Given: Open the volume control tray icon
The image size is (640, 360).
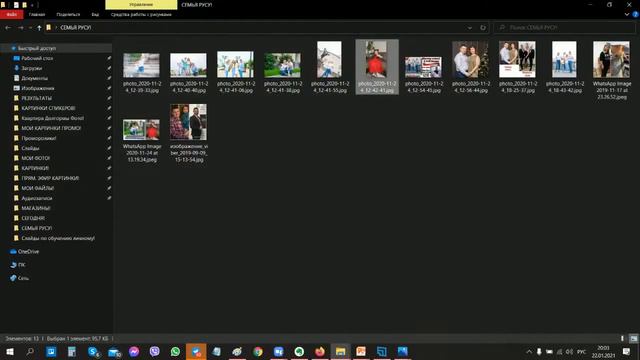Looking at the screenshot, I should coord(569,351).
